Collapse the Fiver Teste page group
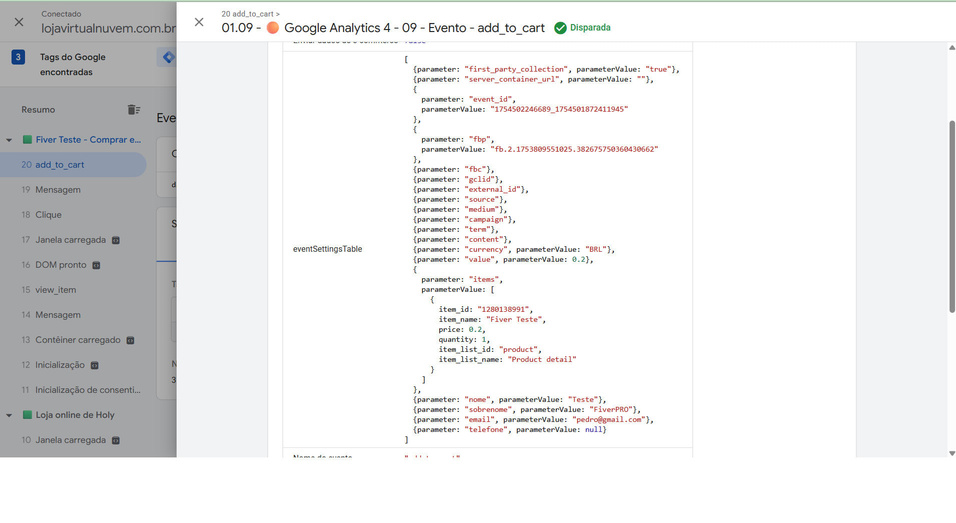956x523 pixels. pyautogui.click(x=9, y=140)
